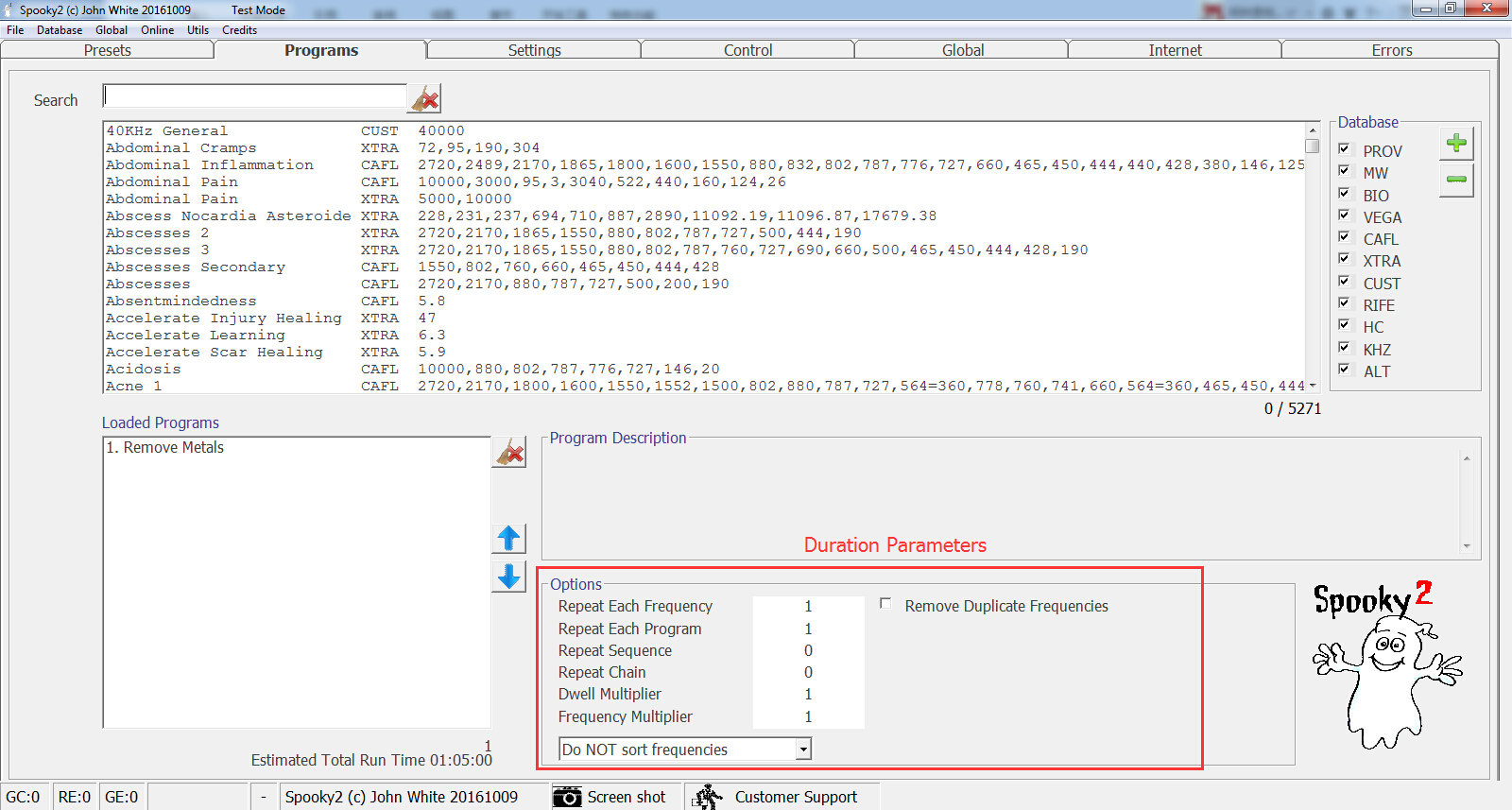This screenshot has height=810, width=1512.
Task: Select the Abscesses Secondary program row
Action: pyautogui.click(x=704, y=267)
